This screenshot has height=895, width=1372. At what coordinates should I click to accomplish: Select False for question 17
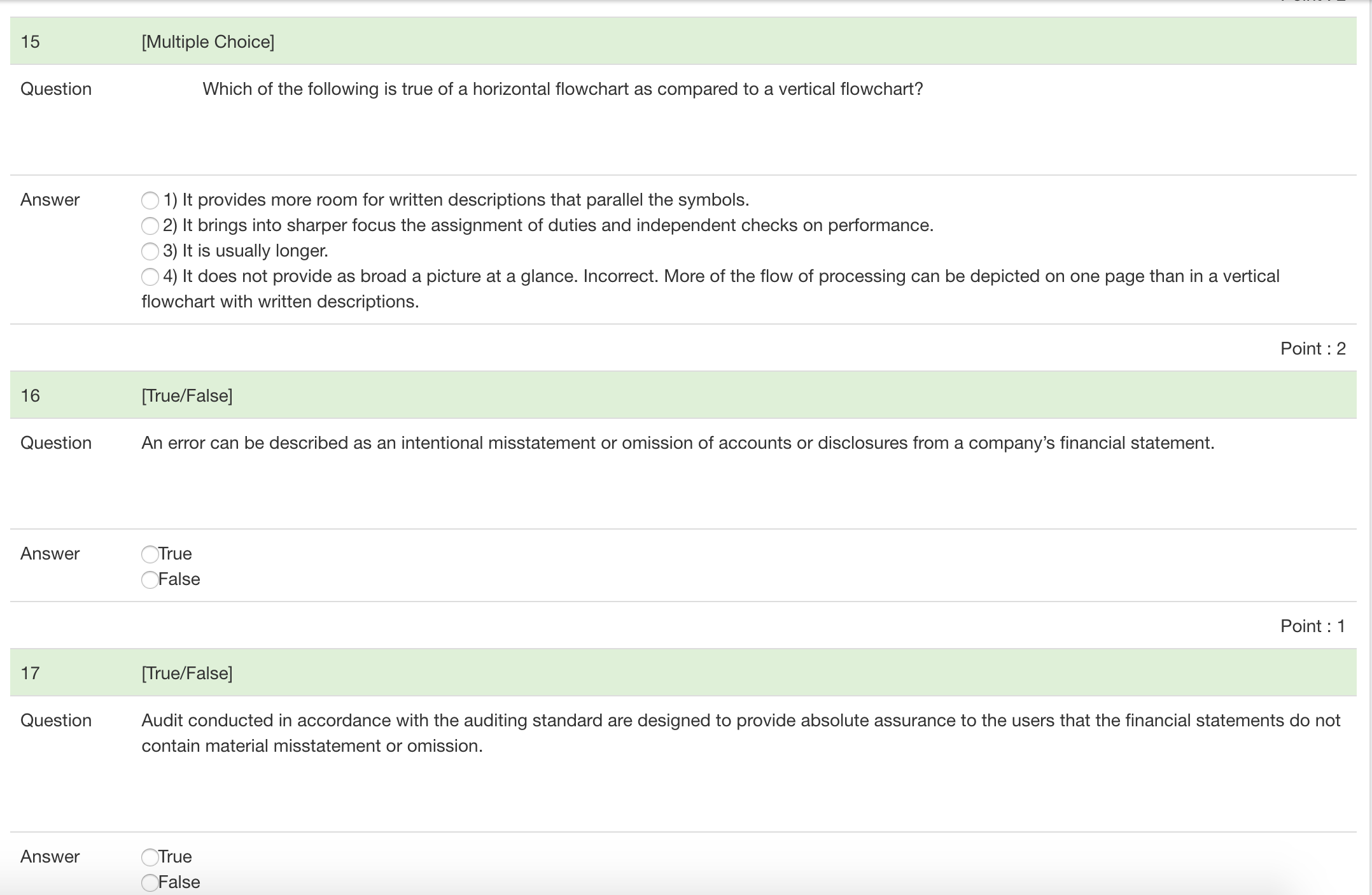[150, 882]
